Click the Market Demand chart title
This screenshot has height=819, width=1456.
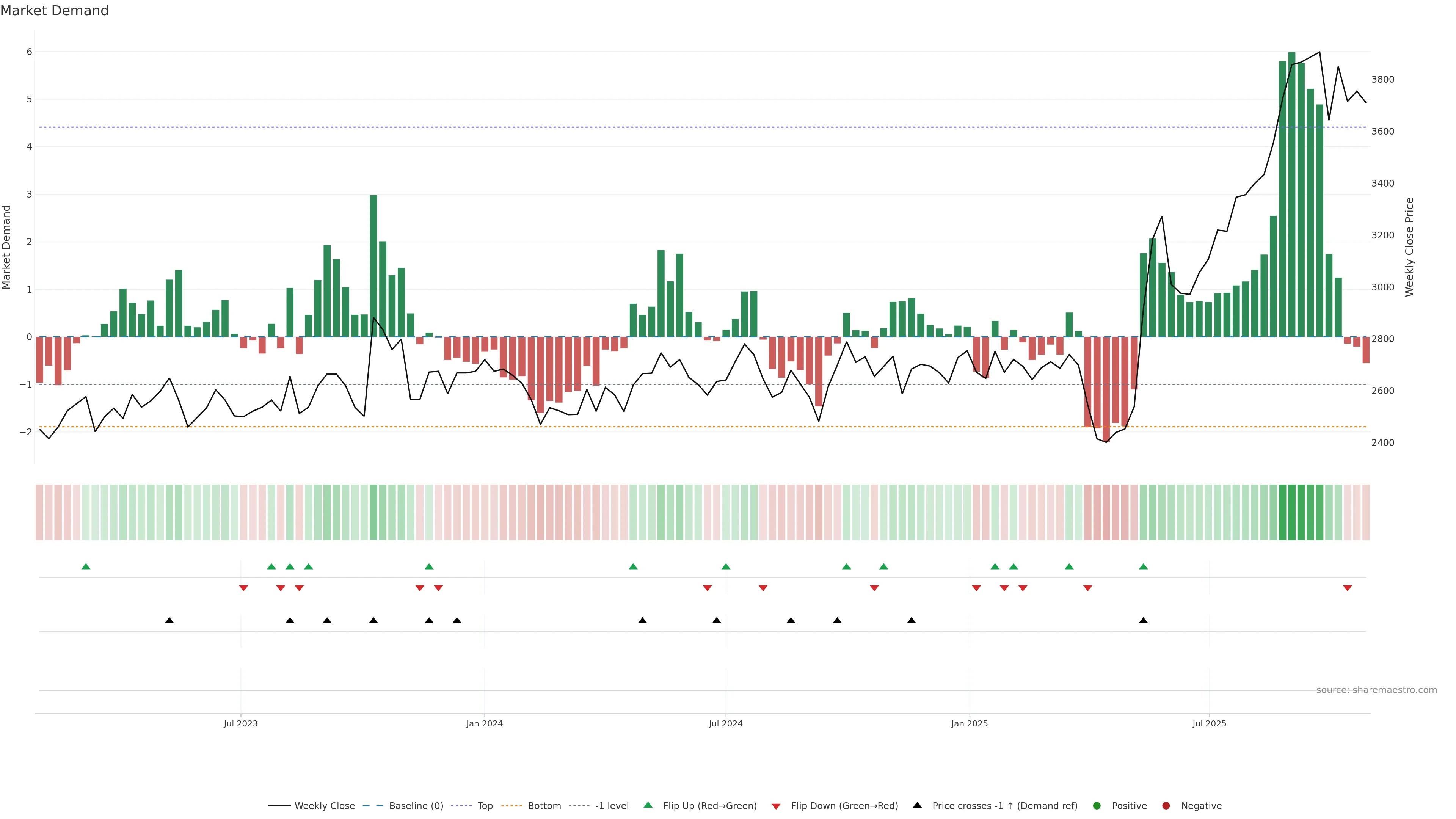pyautogui.click(x=54, y=11)
